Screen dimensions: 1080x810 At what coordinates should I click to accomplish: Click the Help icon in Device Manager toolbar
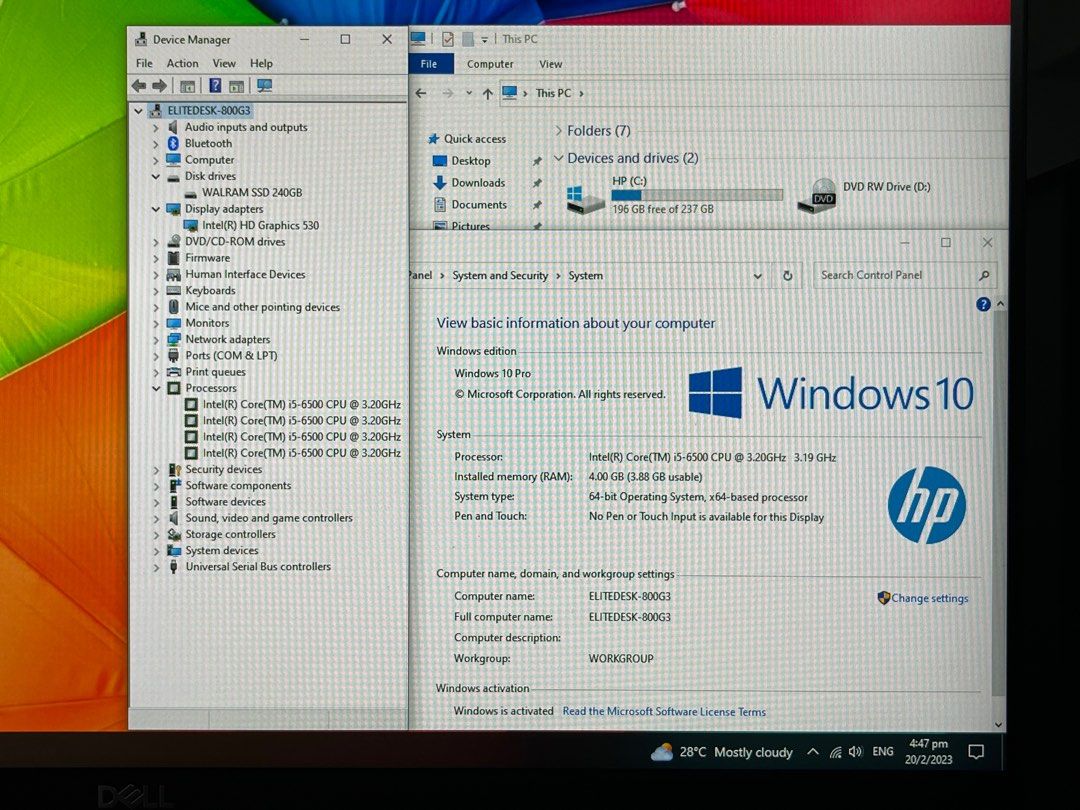click(217, 85)
